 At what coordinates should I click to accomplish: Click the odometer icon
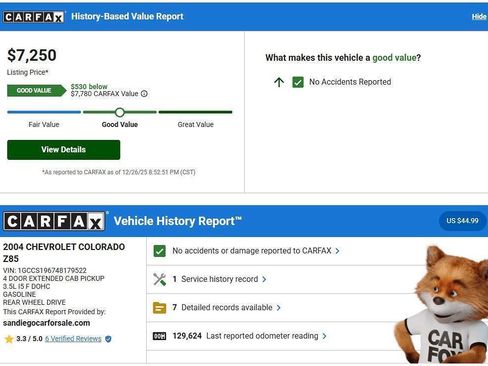coord(159,336)
